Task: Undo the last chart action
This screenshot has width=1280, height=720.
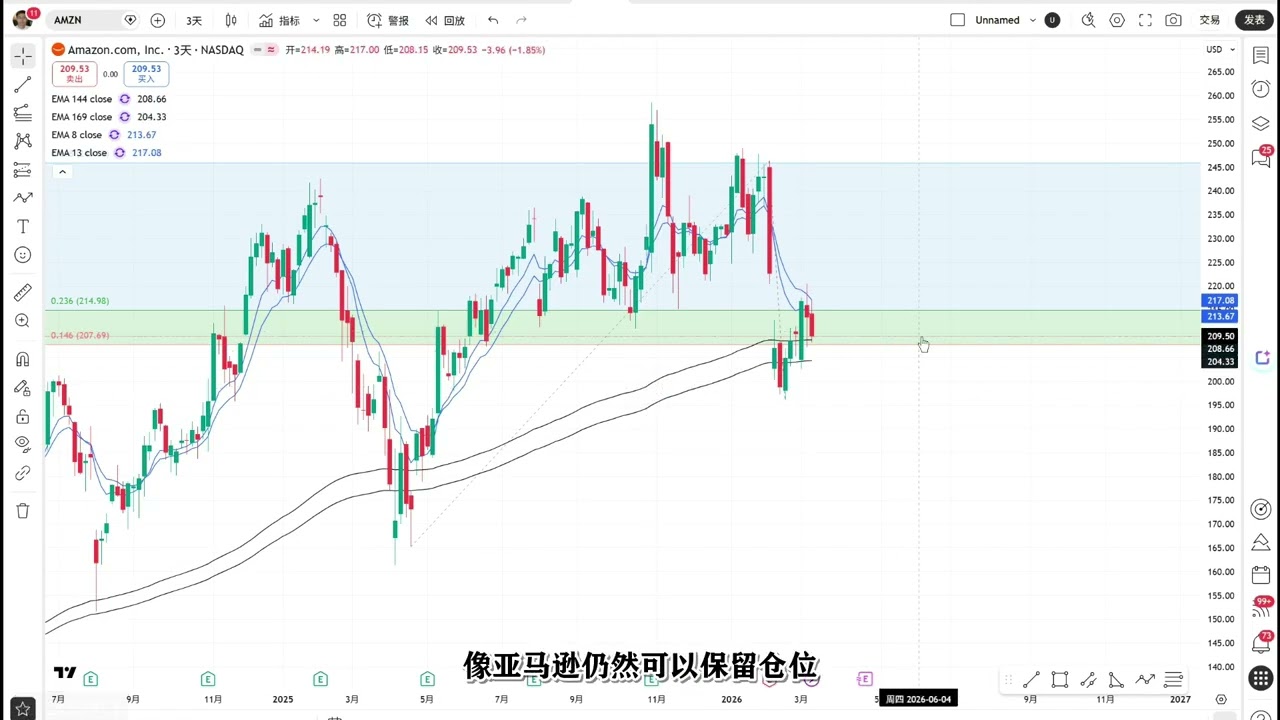Action: (x=493, y=20)
